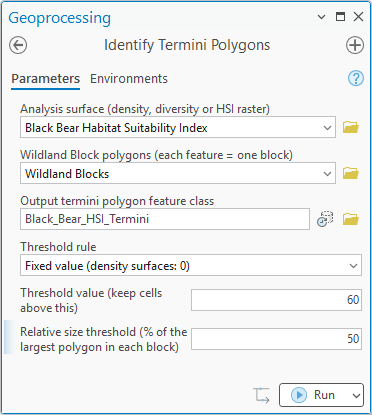
Task: Click the Identify Termini Polygons title
Action: (x=187, y=45)
